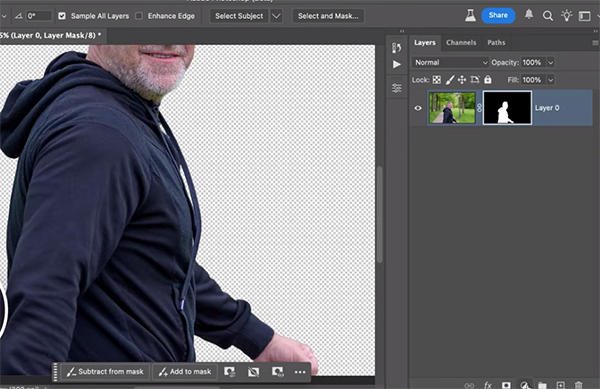Collapse the panel dock double-arrow

click(595, 31)
